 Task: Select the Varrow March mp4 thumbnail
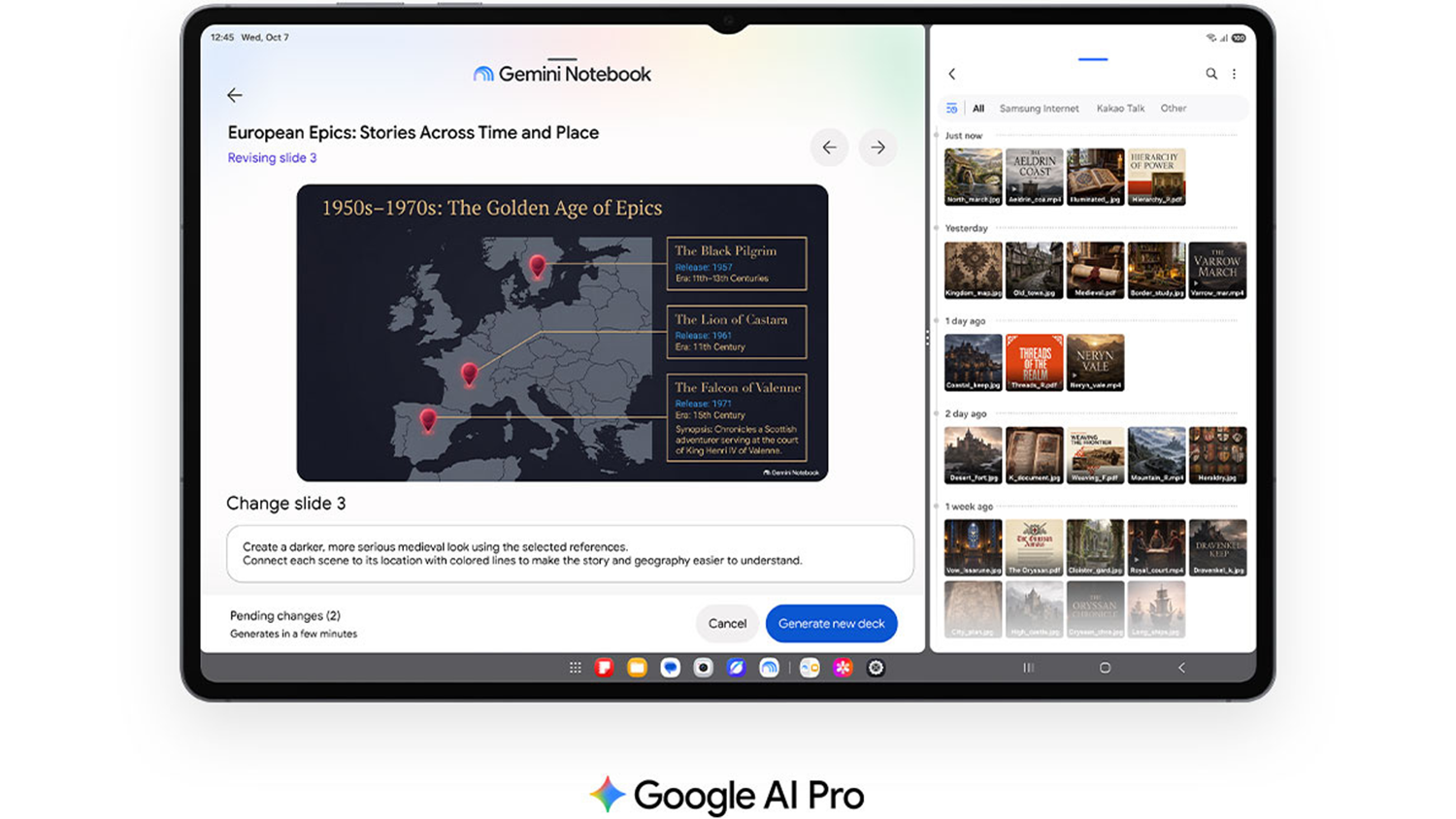(x=1217, y=270)
